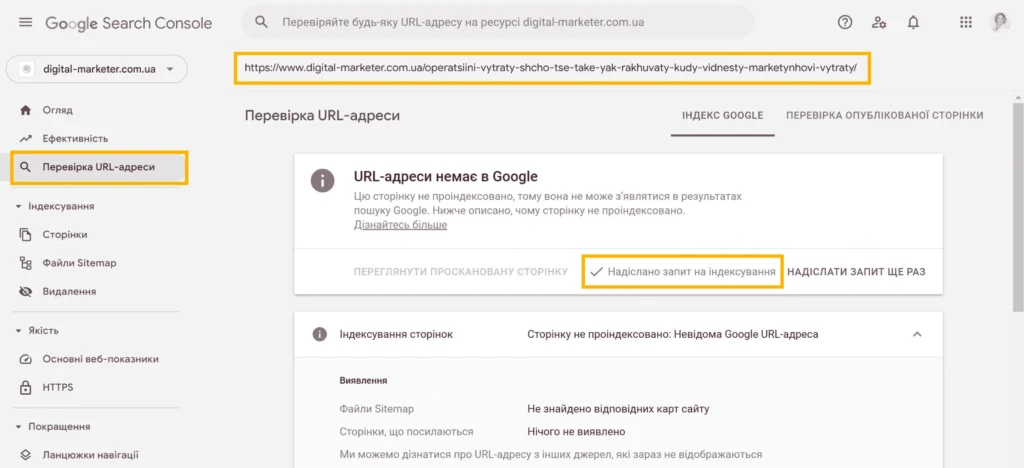Open the Google apps grid
The height and width of the screenshot is (468, 1024).
coord(966,23)
